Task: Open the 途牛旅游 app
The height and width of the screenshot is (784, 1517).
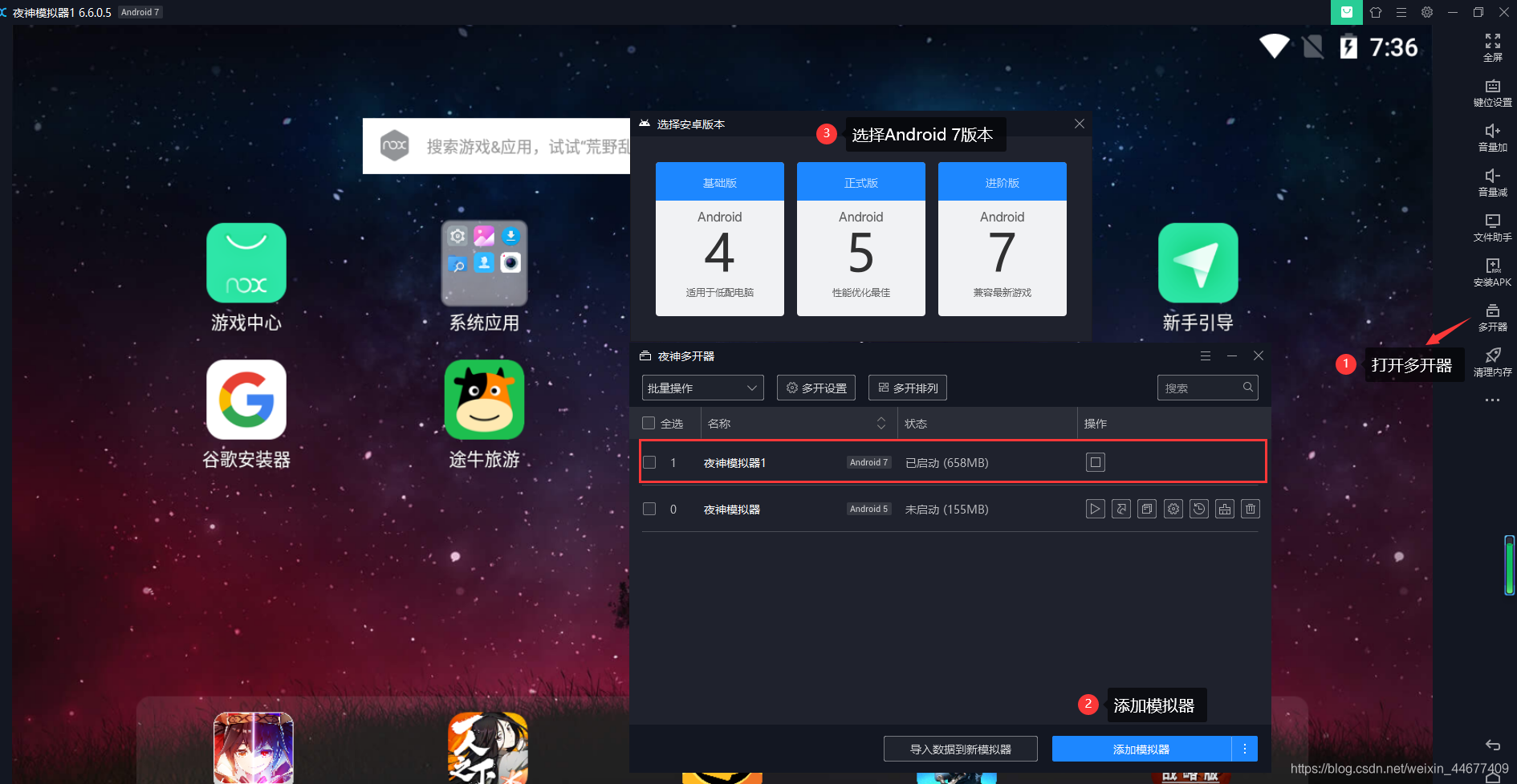Action: 484,400
